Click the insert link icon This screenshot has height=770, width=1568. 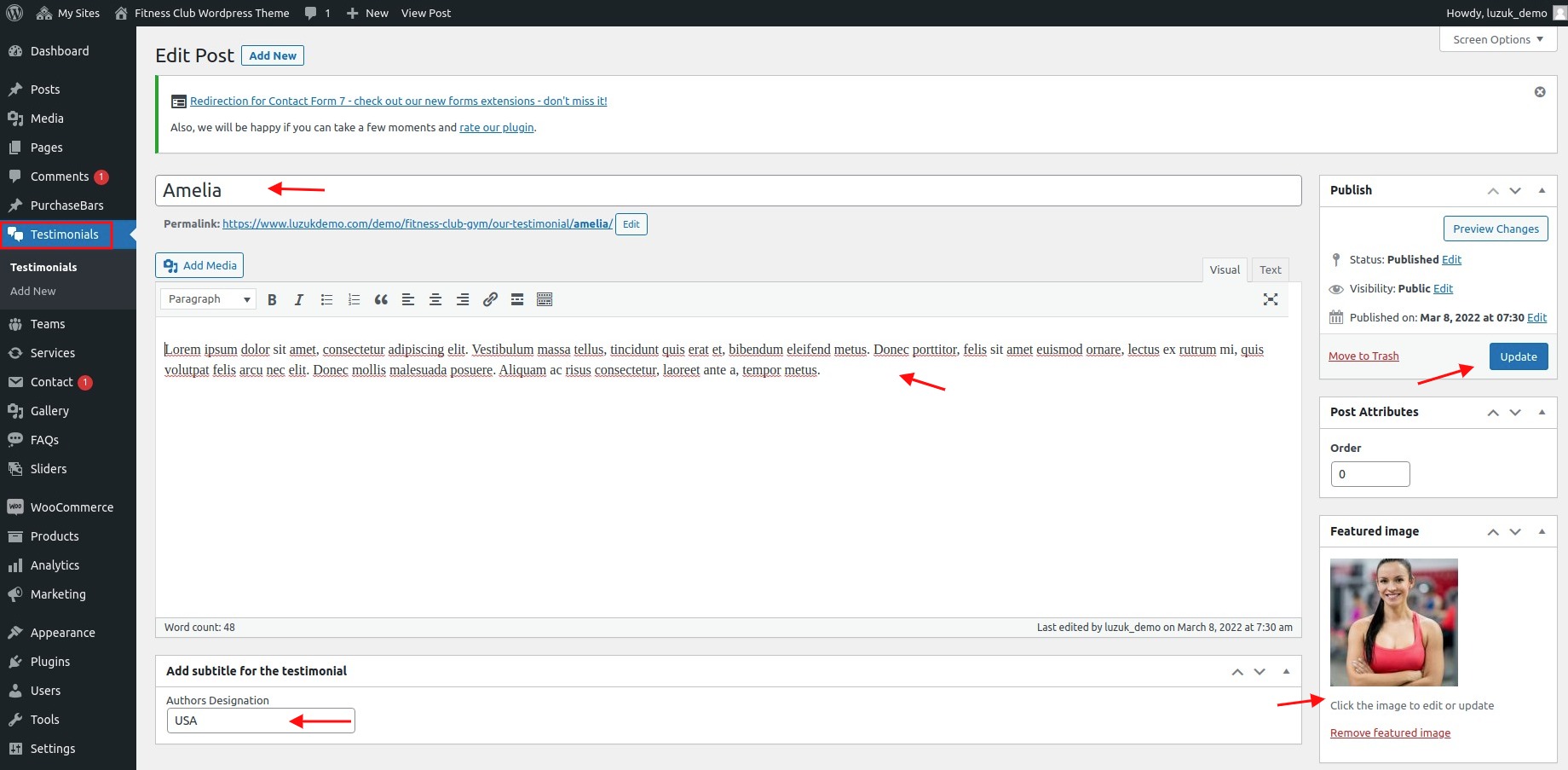[490, 299]
